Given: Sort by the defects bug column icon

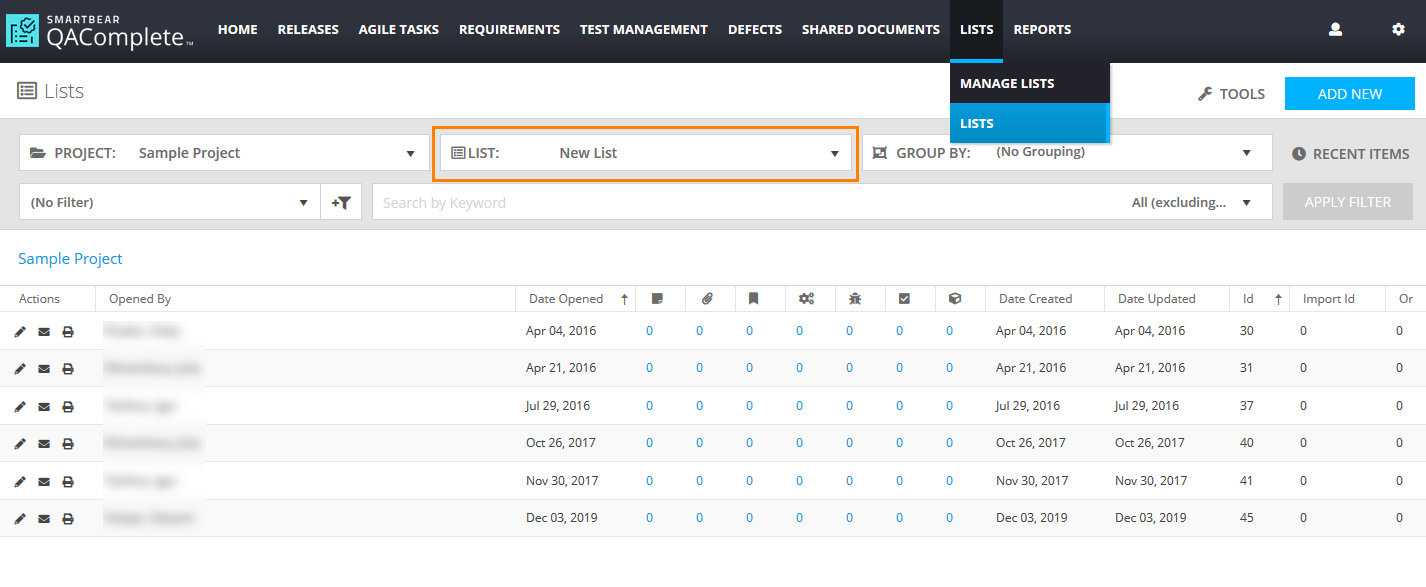Looking at the screenshot, I should (x=855, y=298).
